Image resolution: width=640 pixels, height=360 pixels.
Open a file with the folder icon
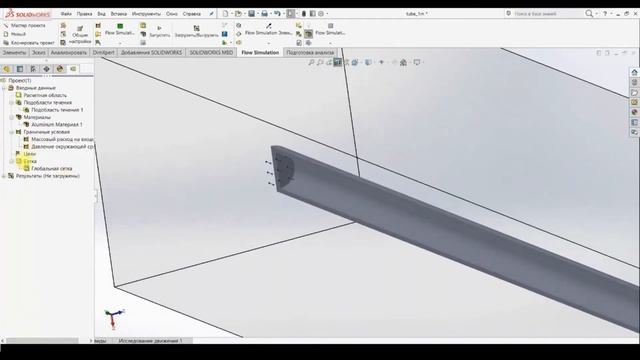click(238, 14)
